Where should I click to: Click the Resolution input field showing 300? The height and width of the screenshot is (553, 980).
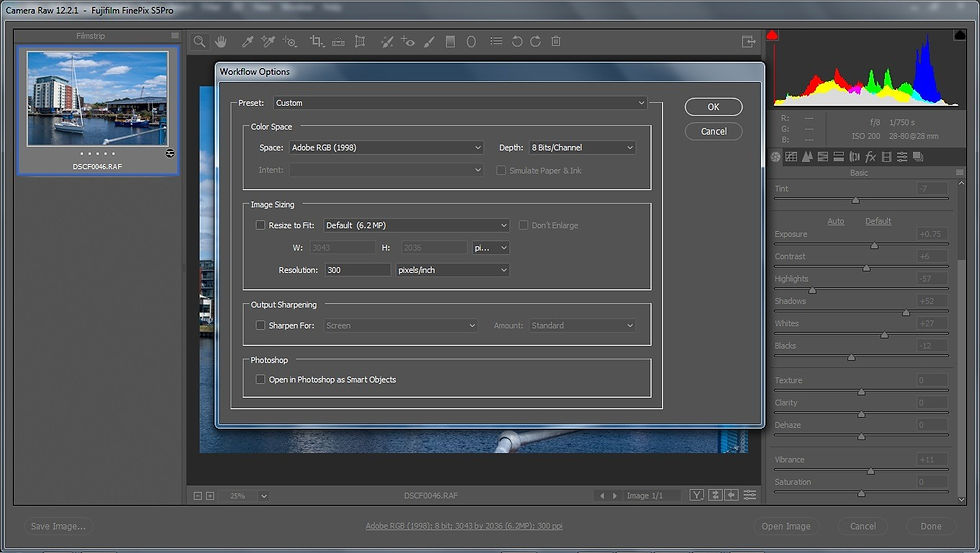358,270
